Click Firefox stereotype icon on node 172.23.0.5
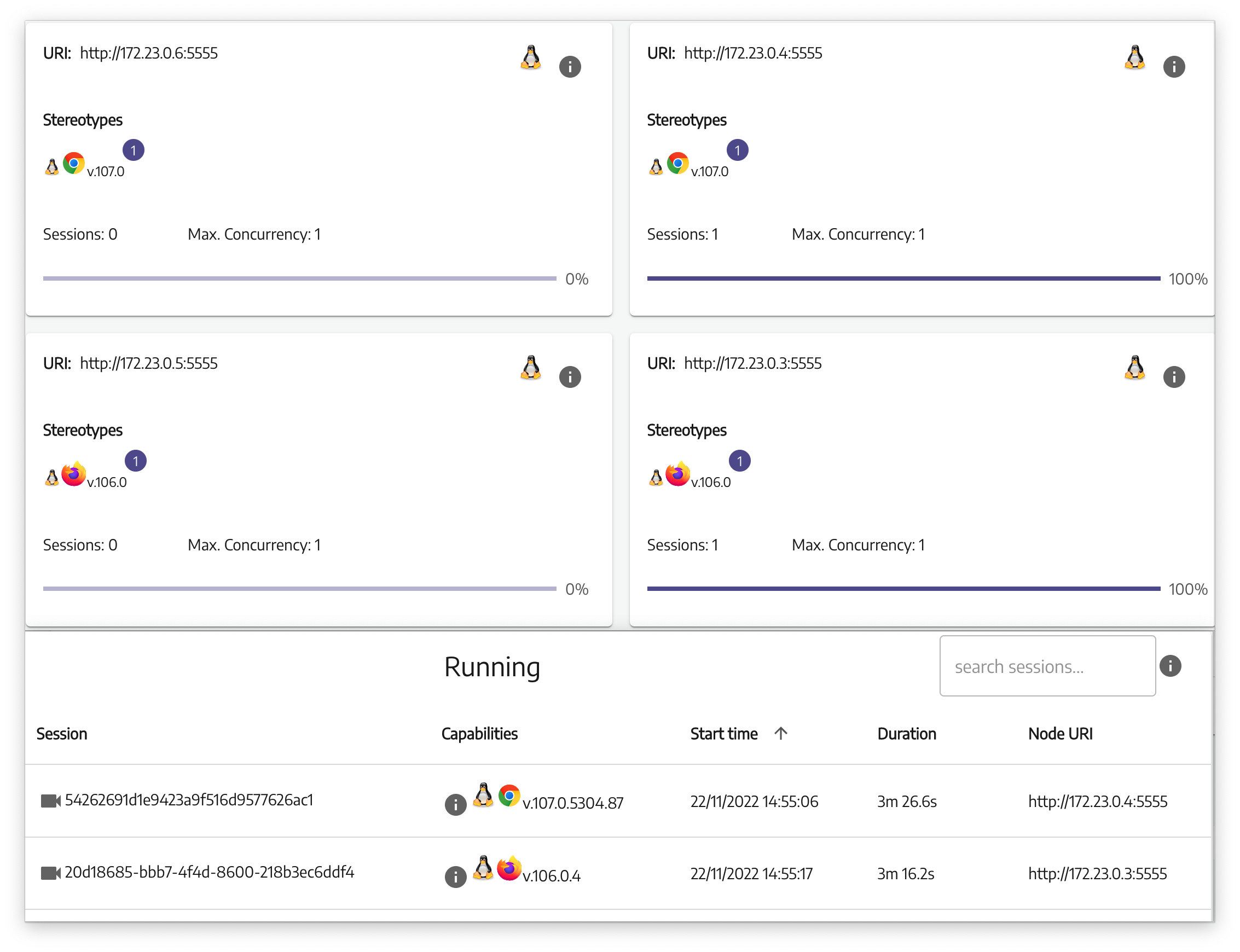 click(74, 474)
